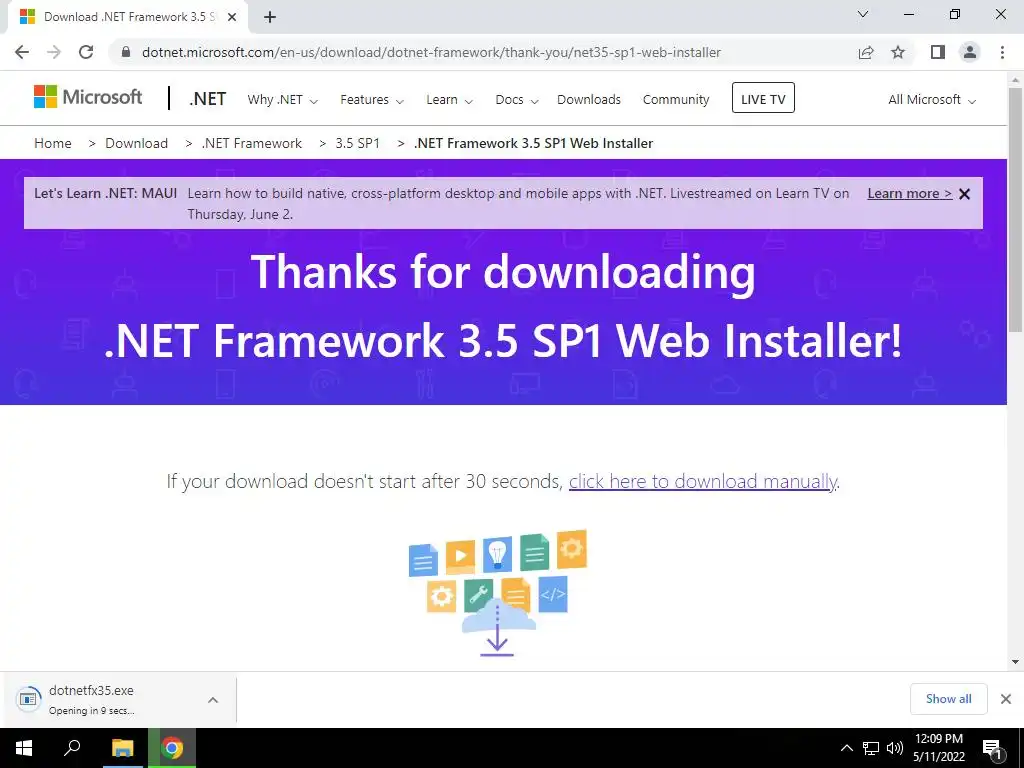The image size is (1024, 768).
Task: Open the Windows Start menu
Action: (24, 748)
